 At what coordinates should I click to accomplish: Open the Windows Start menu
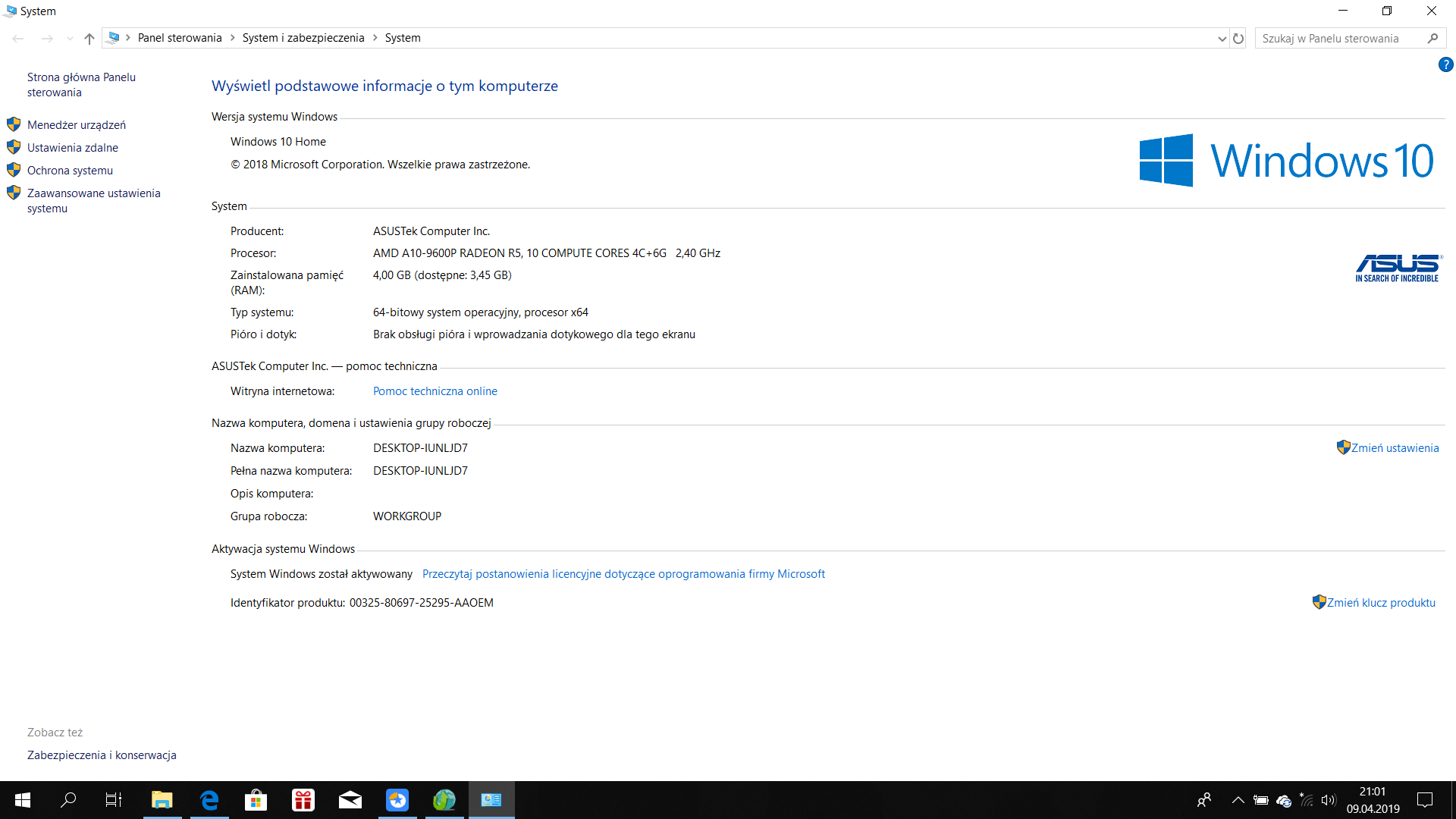(23, 800)
